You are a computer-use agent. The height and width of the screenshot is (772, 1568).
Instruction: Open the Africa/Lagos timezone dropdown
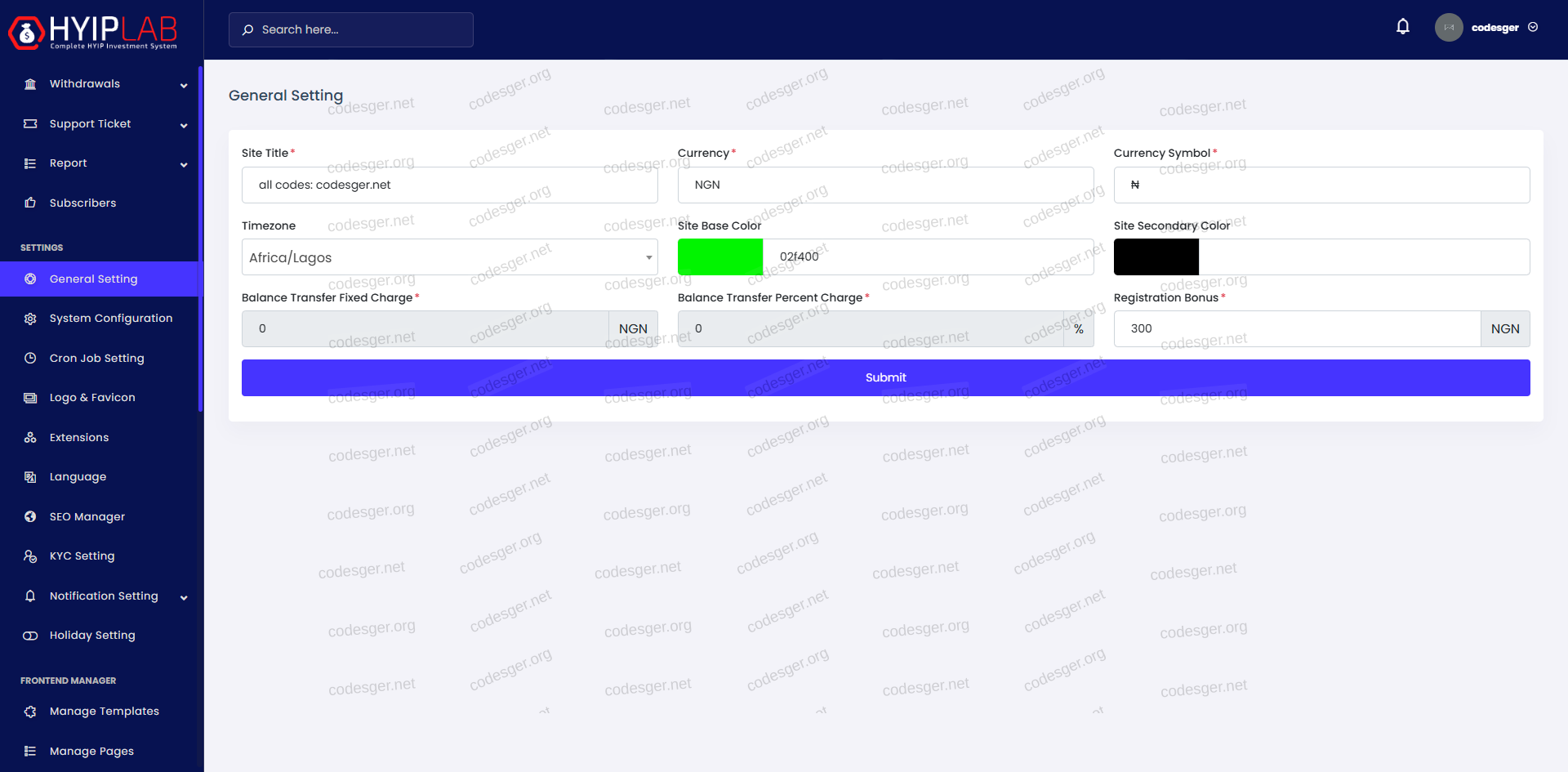point(449,257)
